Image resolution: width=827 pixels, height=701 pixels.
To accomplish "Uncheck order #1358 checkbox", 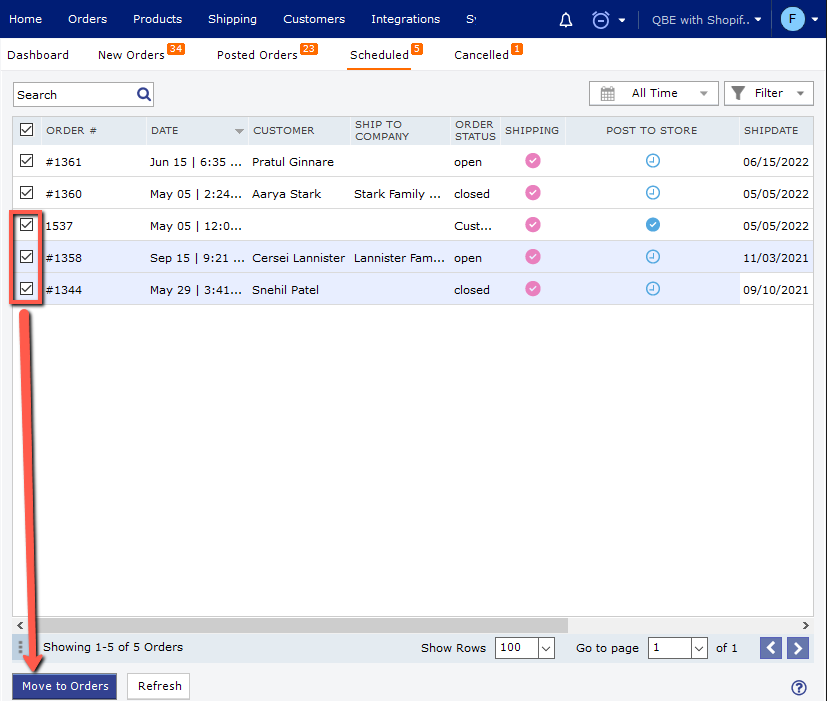I will tap(26, 257).
